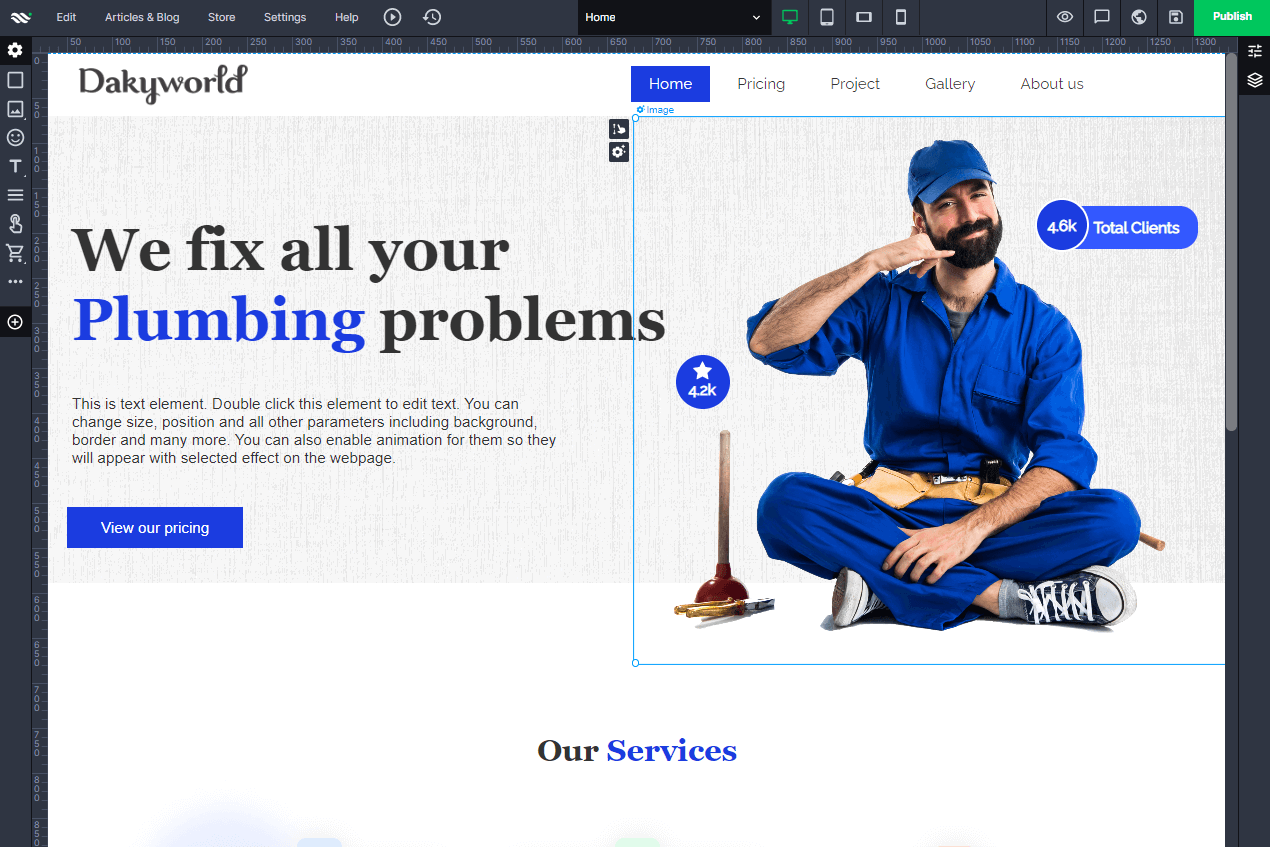Viewport: 1270px width, 847px height.
Task: Open the layers panel icon
Action: (x=1255, y=80)
